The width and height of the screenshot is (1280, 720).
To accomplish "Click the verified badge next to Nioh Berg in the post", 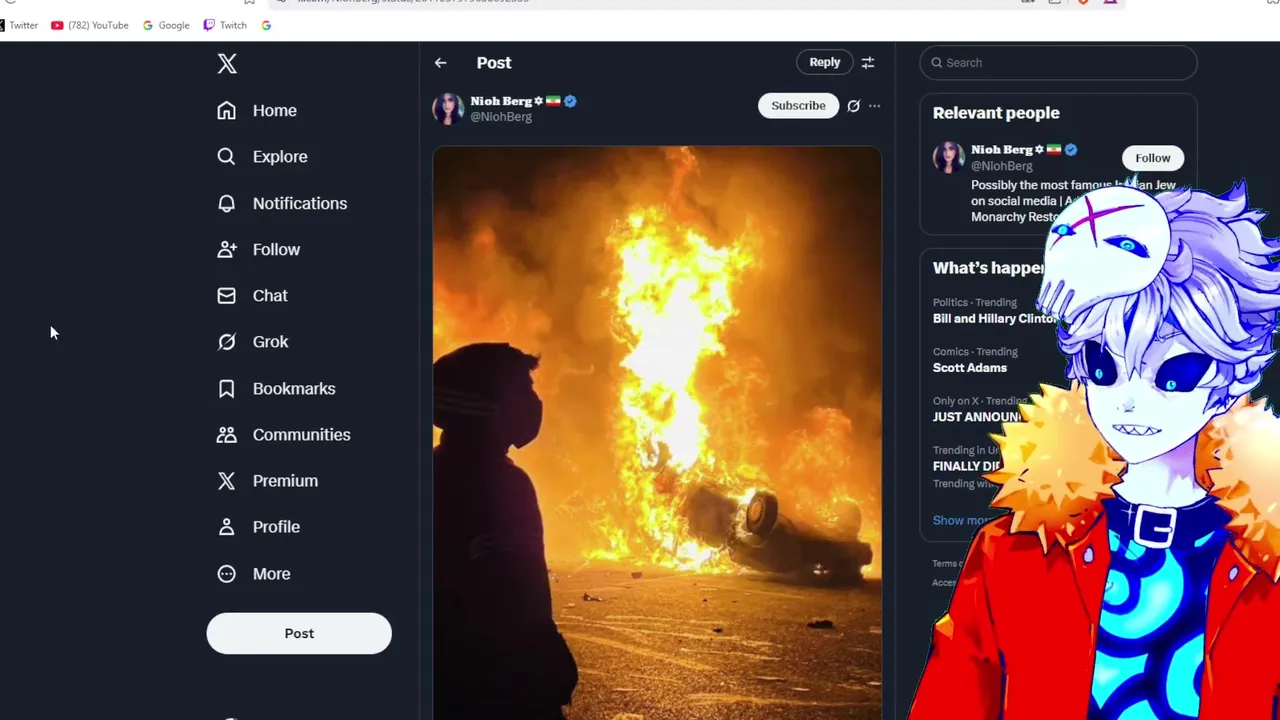I will 570,101.
